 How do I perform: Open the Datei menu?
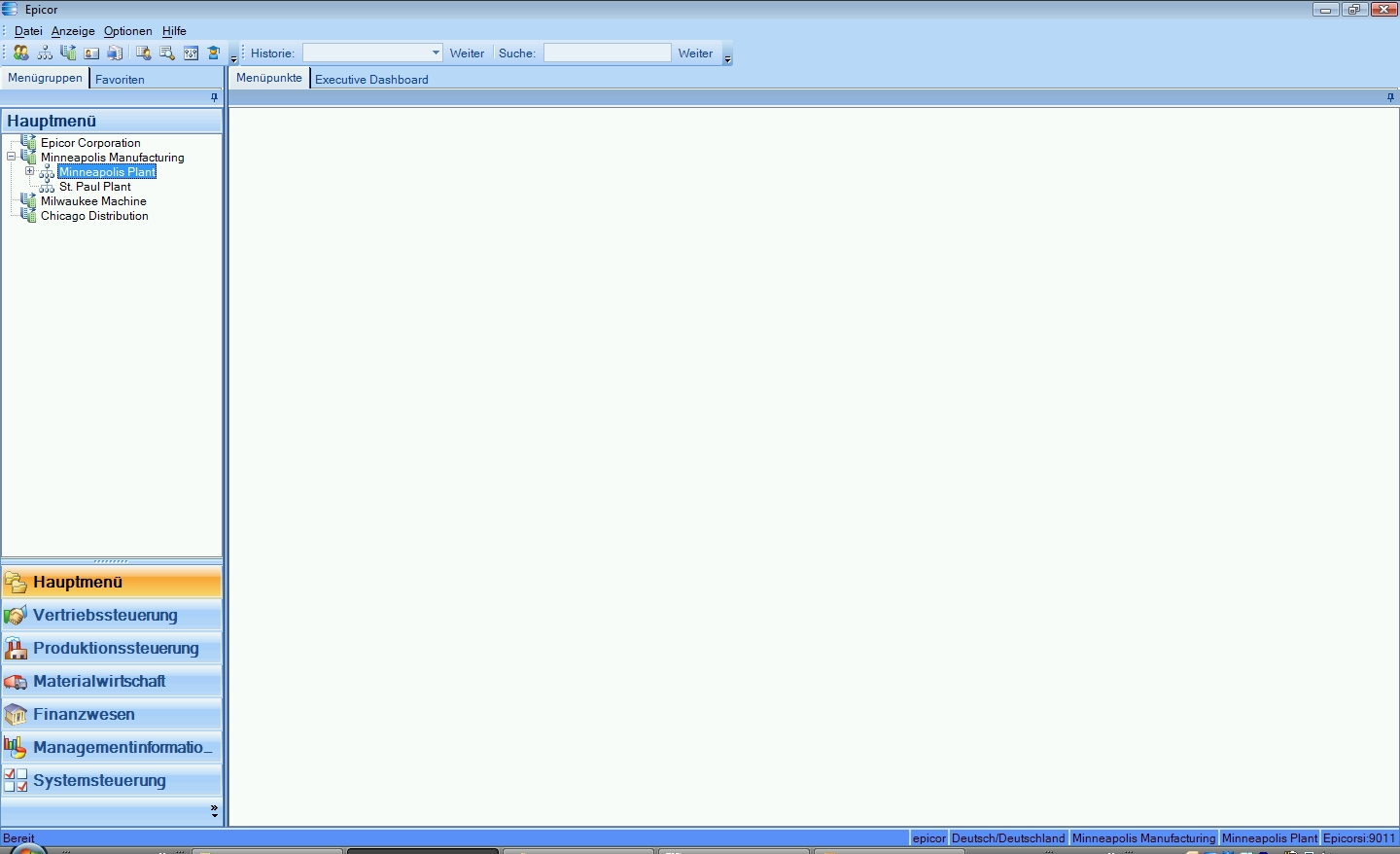click(28, 31)
